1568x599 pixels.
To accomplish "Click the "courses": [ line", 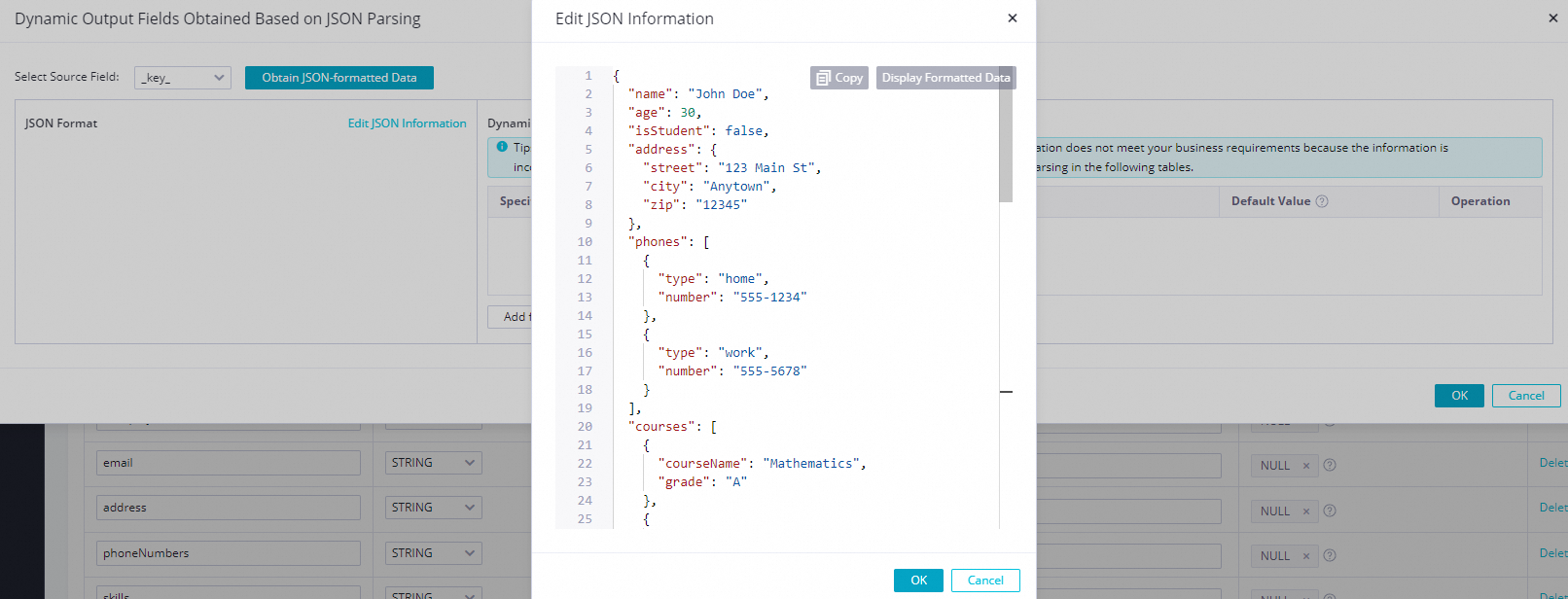I will (x=672, y=427).
